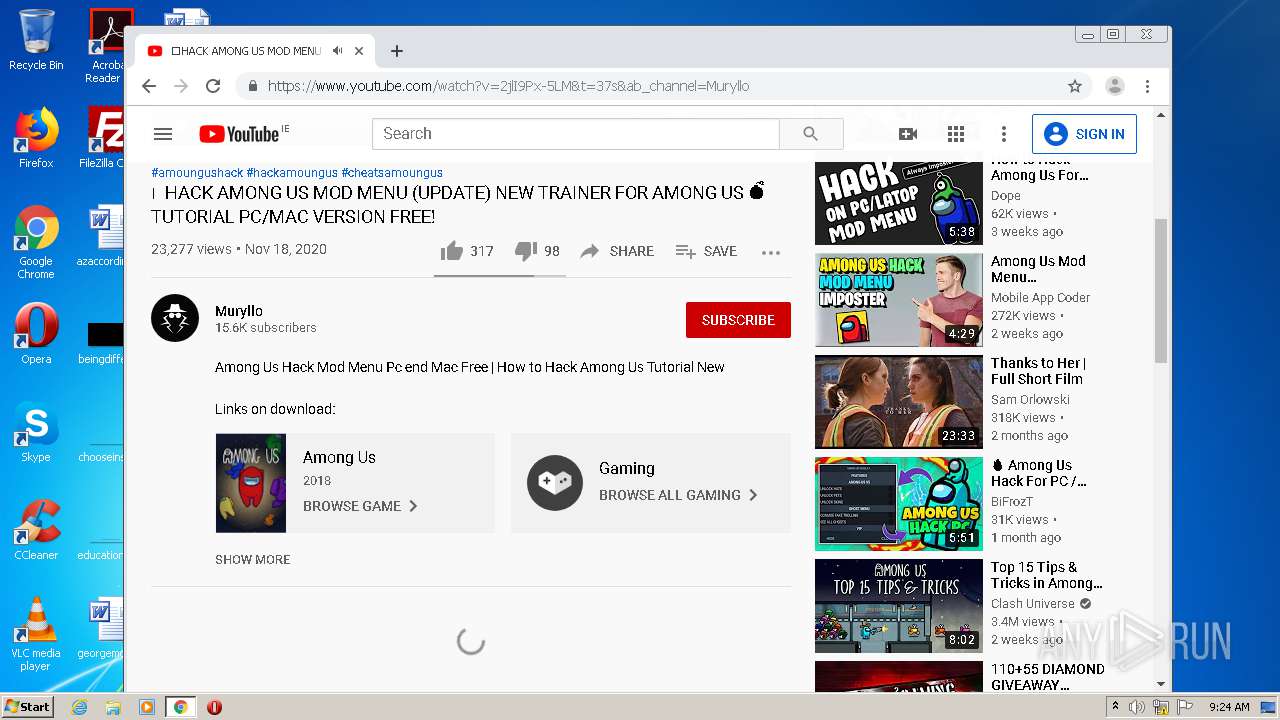Open the Recycle Bin desktop icon

point(36,40)
